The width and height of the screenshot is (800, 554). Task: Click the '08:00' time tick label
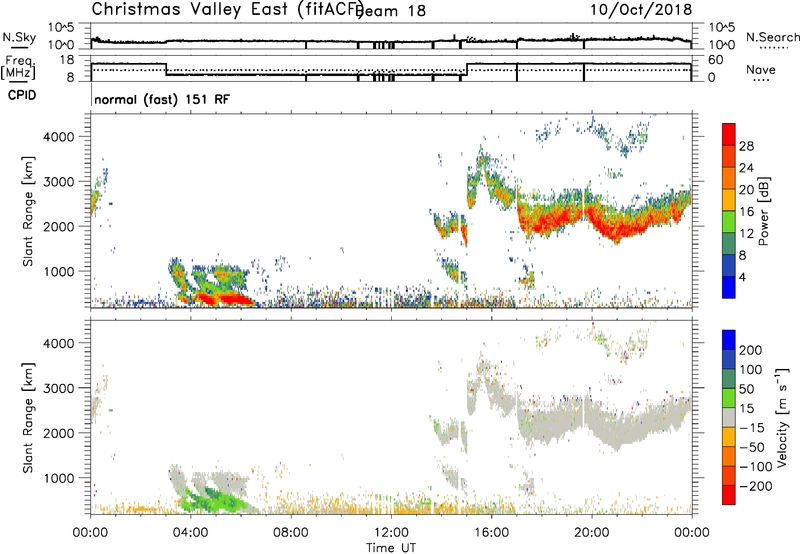point(291,533)
